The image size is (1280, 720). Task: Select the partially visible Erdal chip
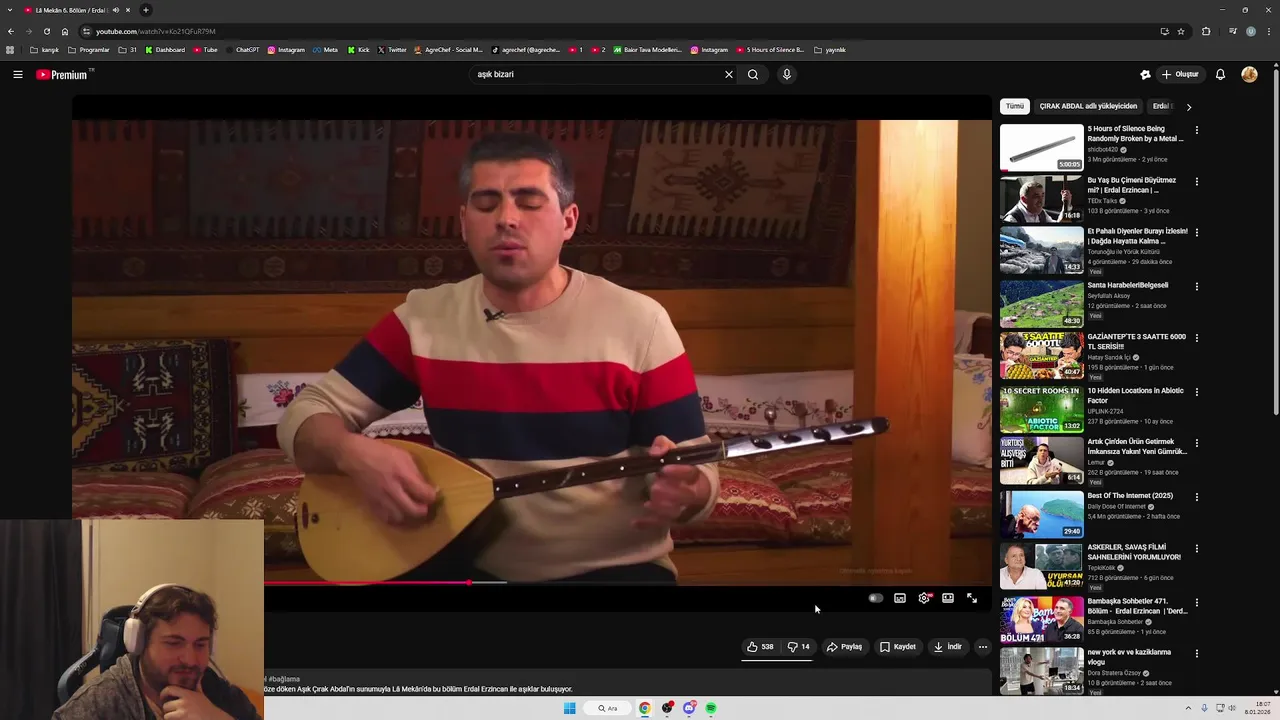pos(1161,106)
